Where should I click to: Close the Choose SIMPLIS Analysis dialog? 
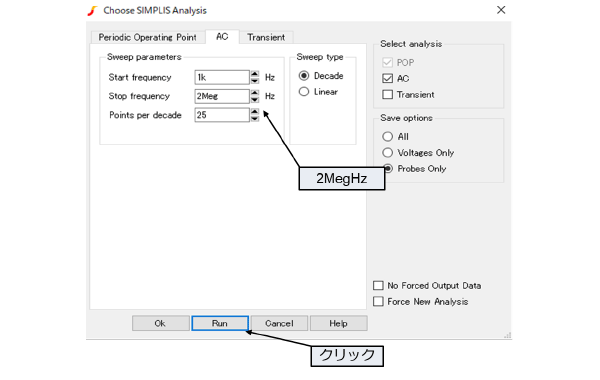pyautogui.click(x=501, y=10)
